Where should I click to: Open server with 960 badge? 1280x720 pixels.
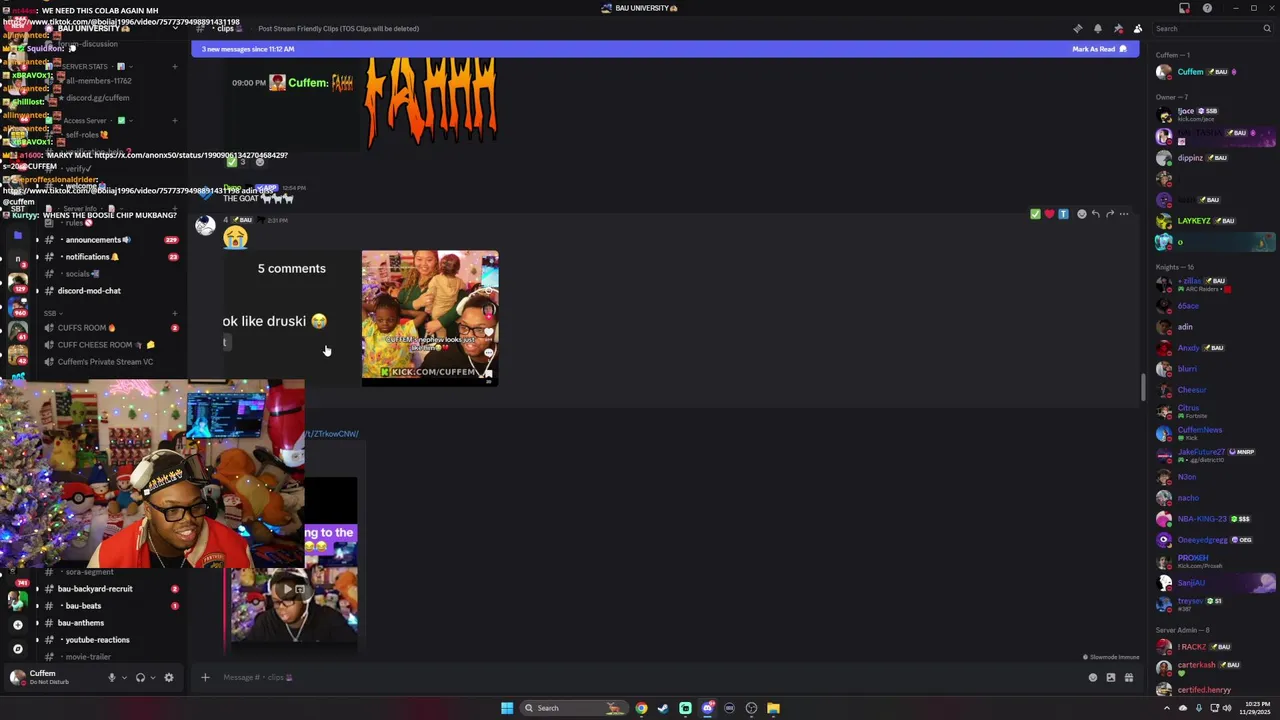coord(17,309)
